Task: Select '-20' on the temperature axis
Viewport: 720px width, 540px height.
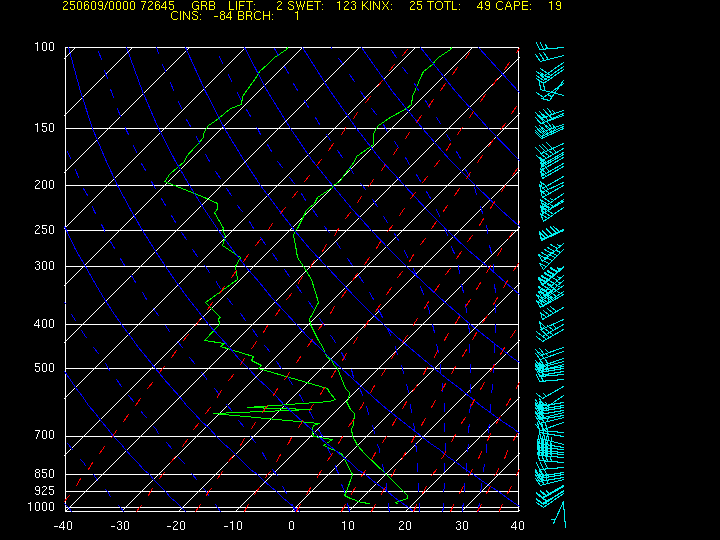Action: (177, 526)
